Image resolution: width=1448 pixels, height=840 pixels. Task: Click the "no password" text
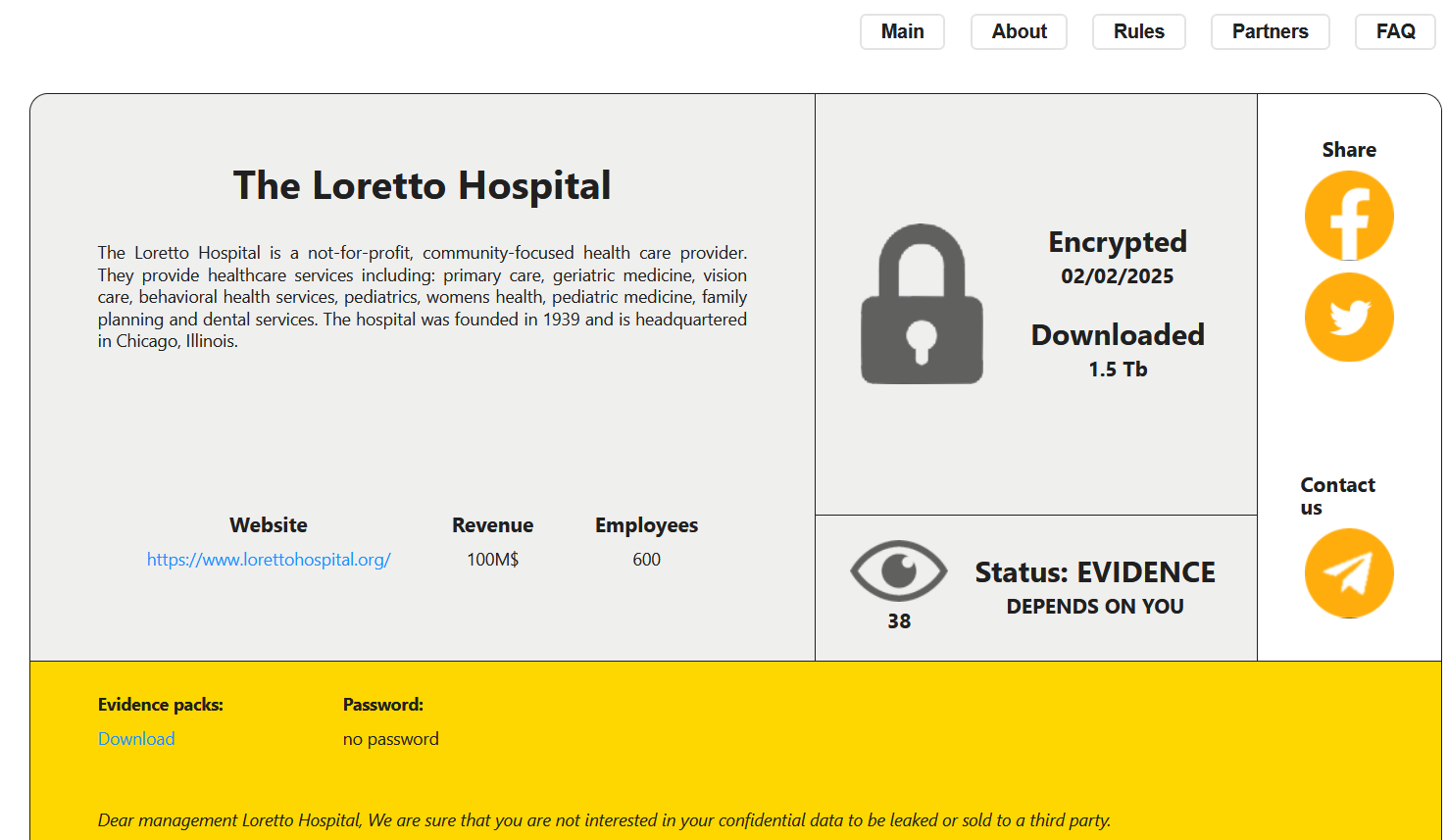tap(390, 739)
